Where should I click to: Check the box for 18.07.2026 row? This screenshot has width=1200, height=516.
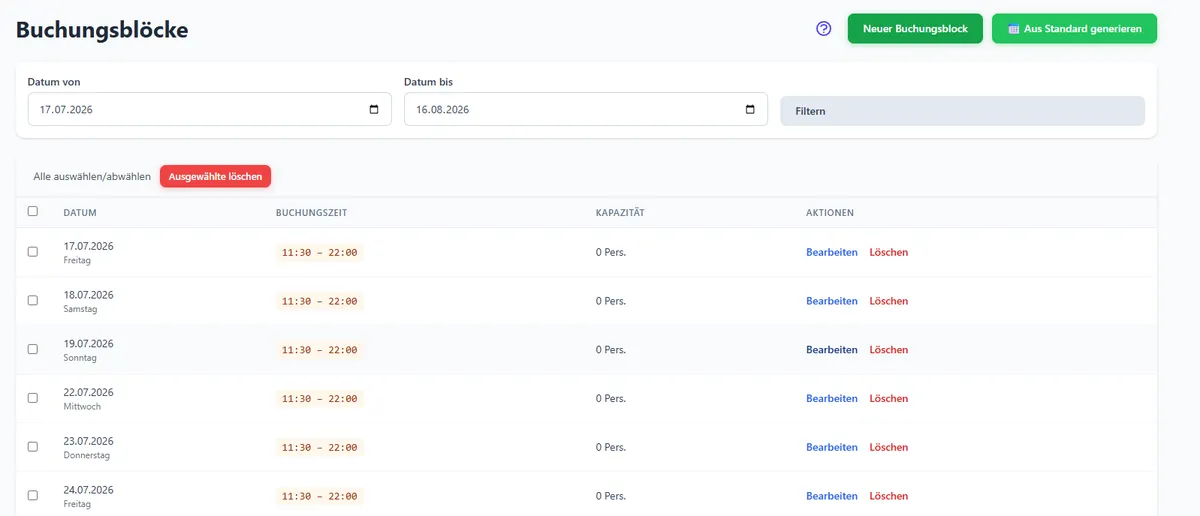(33, 300)
